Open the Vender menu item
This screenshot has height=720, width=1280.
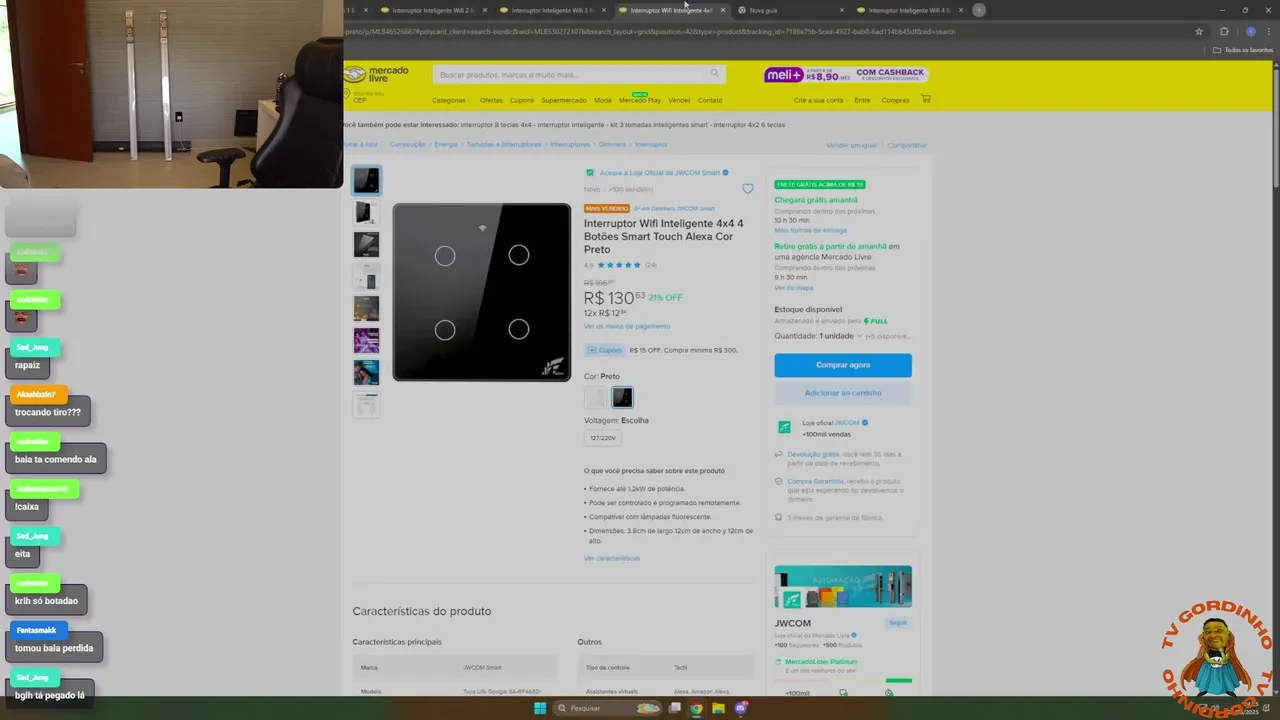[679, 100]
